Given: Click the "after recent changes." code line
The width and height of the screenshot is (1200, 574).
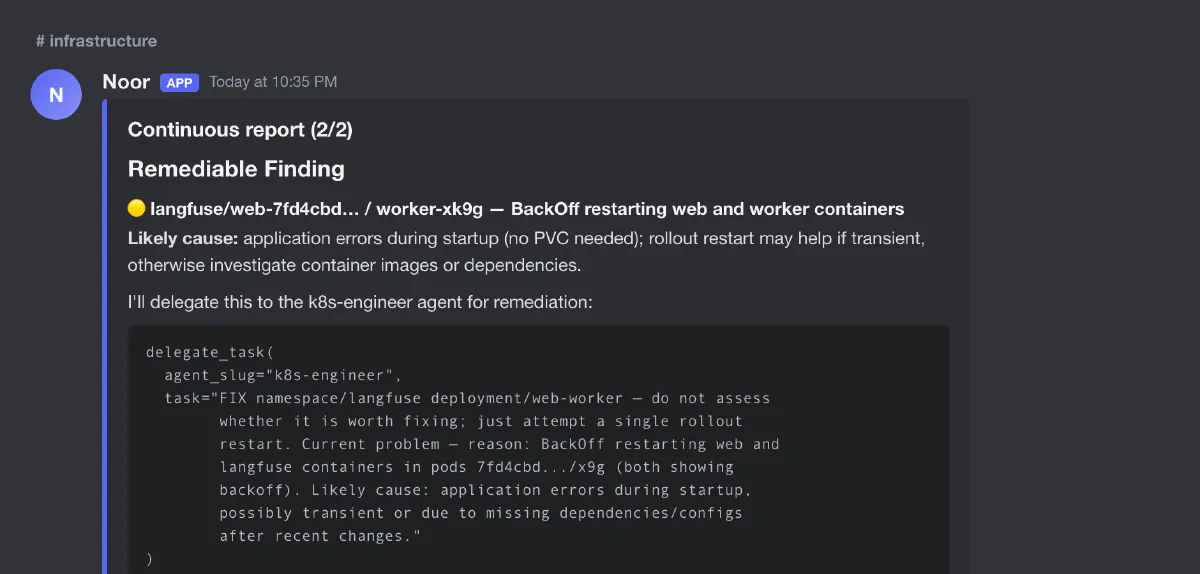Looking at the screenshot, I should pyautogui.click(x=320, y=536).
